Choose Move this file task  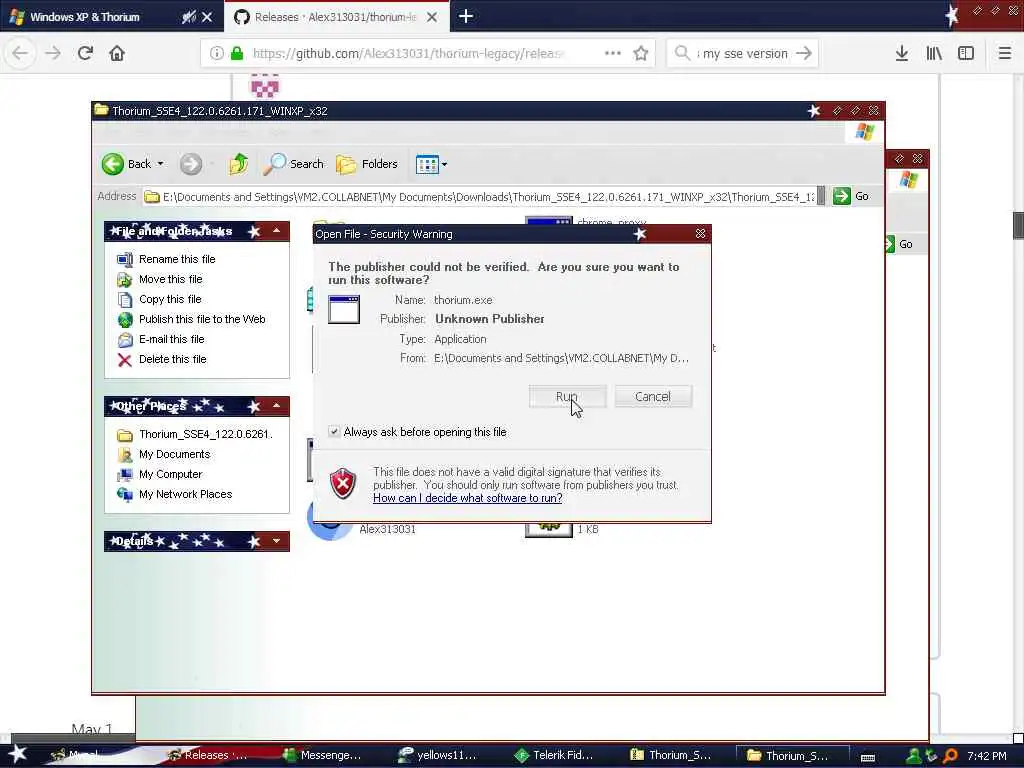(x=170, y=279)
